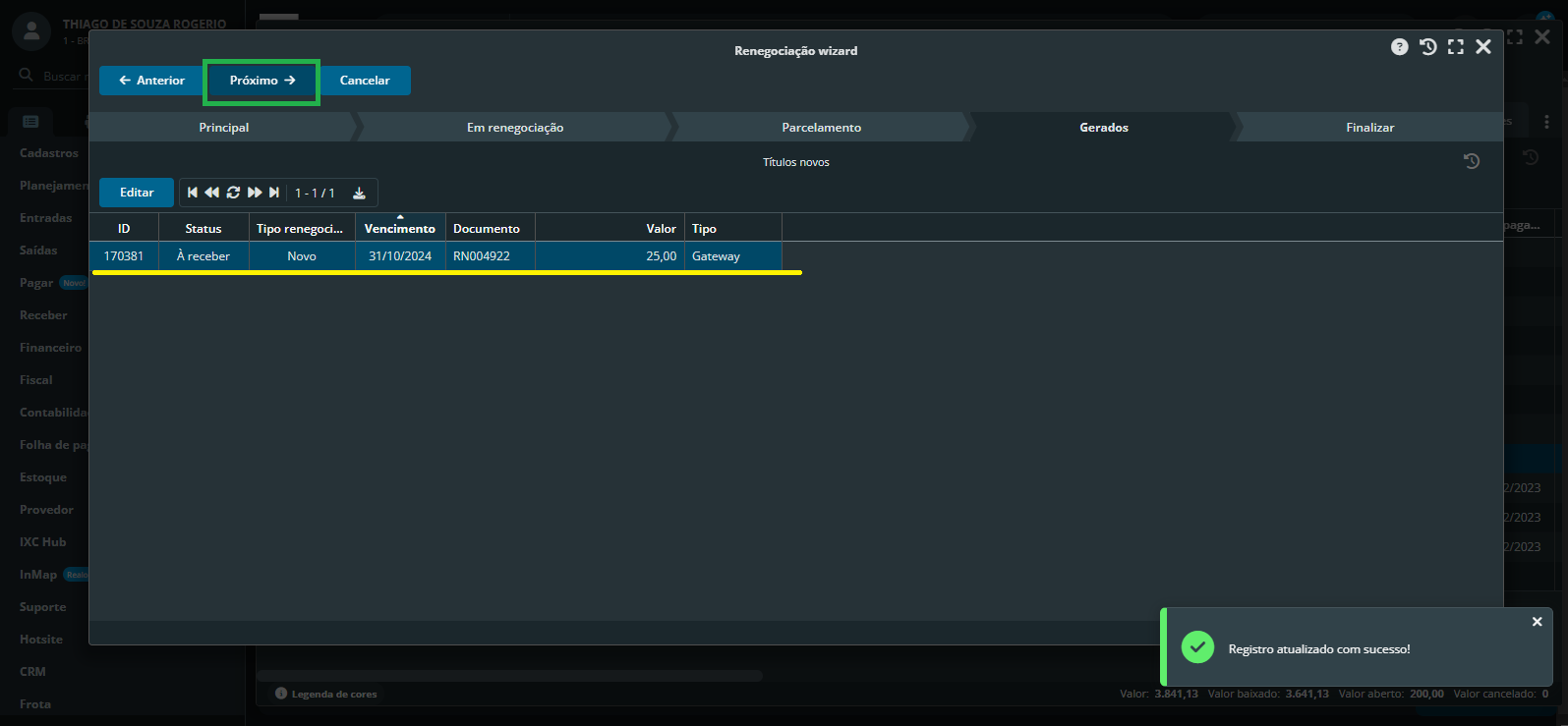Viewport: 1568px width, 726px height.
Task: Go to previous page of records
Action: [x=211, y=193]
